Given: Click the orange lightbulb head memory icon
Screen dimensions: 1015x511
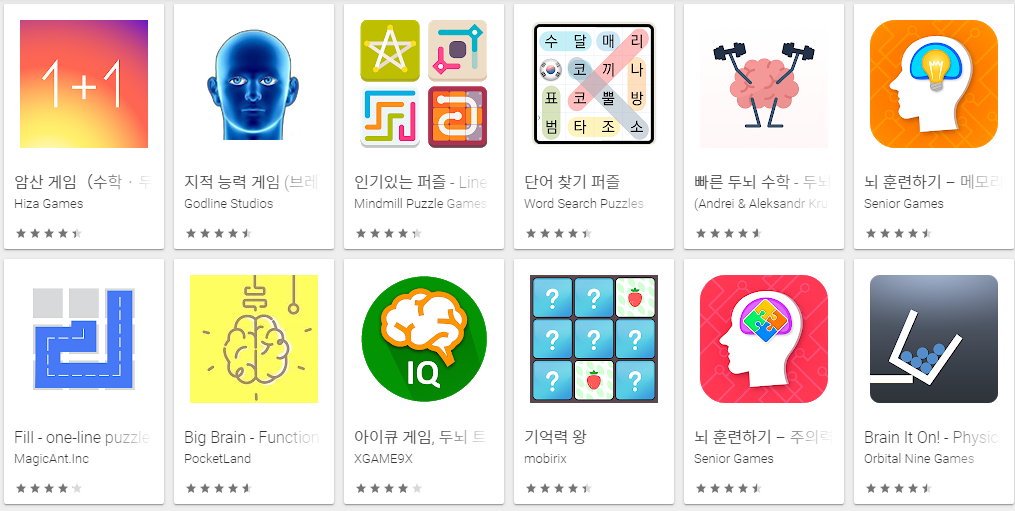Looking at the screenshot, I should coord(933,84).
